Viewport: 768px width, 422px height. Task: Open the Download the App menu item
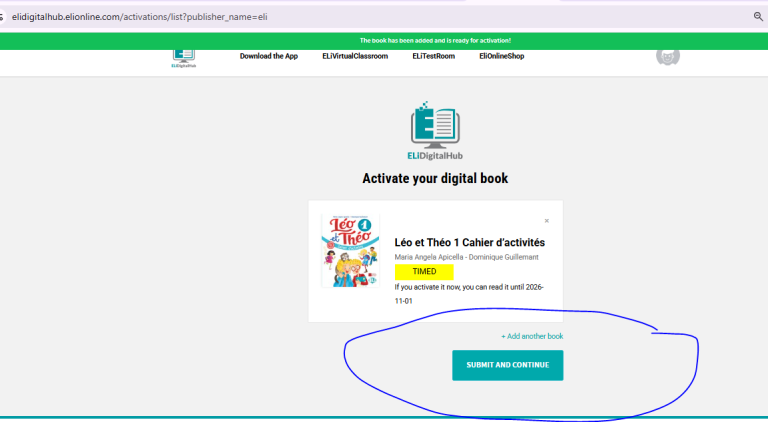pyautogui.click(x=269, y=56)
